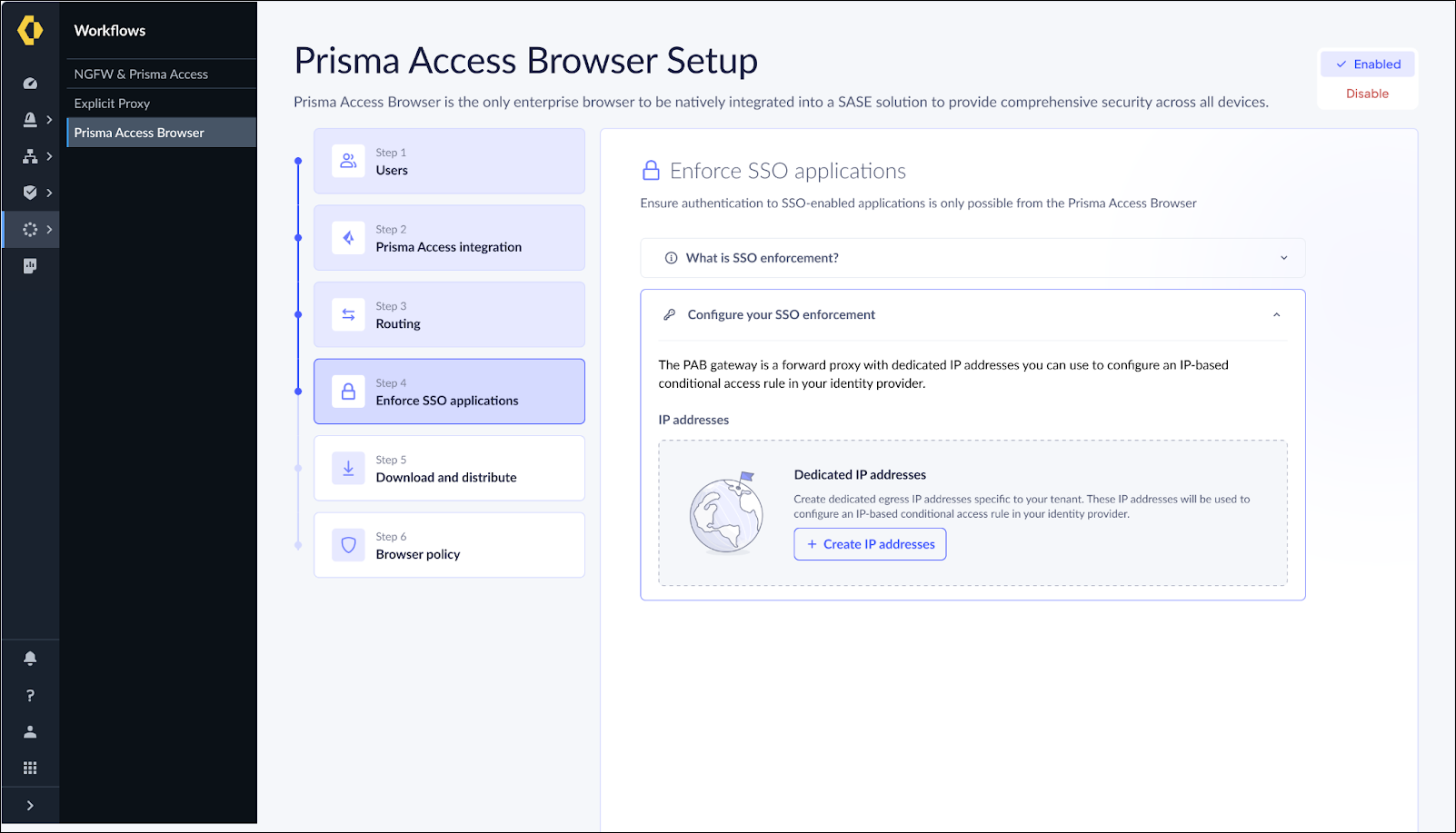Select the Disable option

tap(1367, 94)
